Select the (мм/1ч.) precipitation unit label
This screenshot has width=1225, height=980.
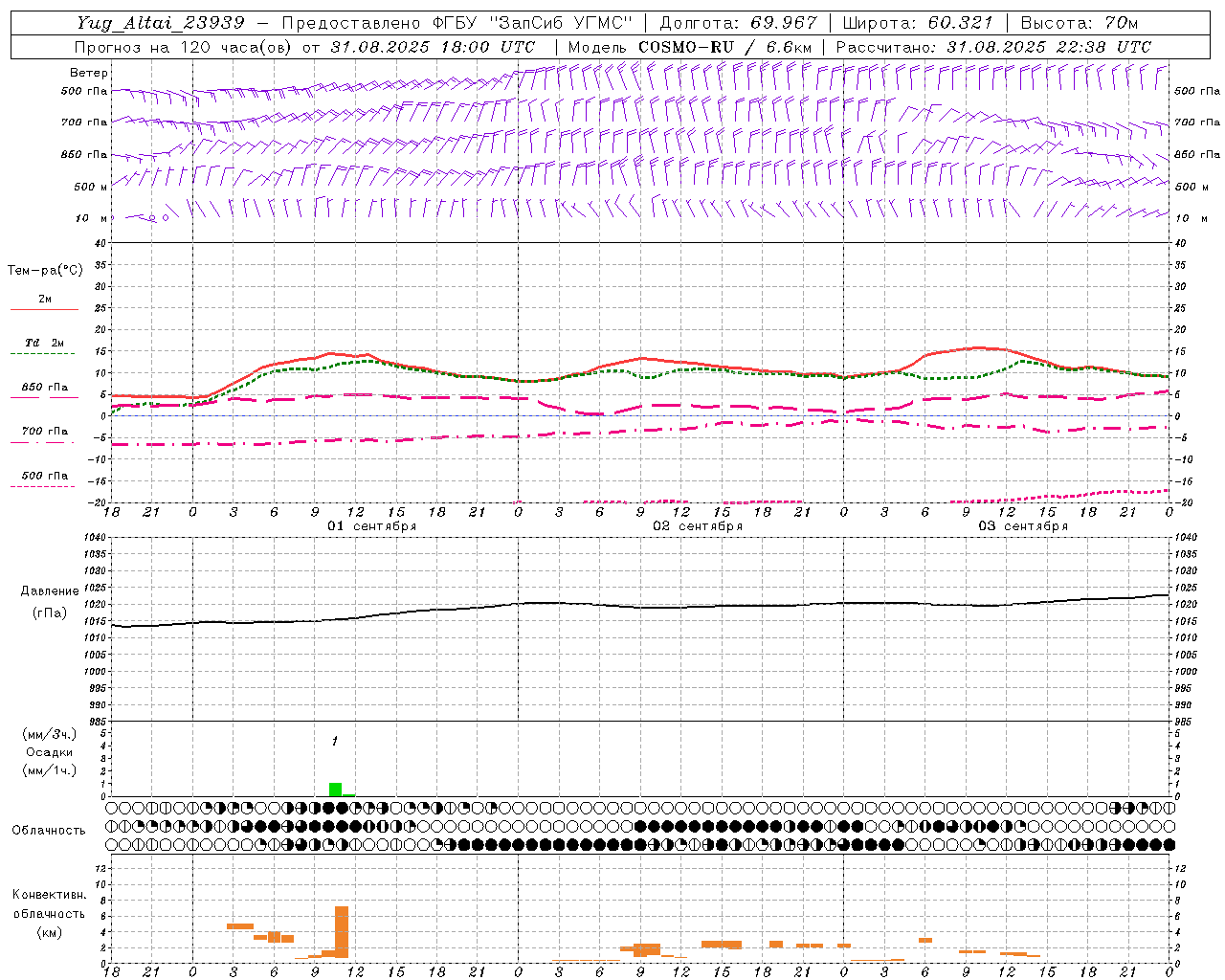pyautogui.click(x=50, y=770)
